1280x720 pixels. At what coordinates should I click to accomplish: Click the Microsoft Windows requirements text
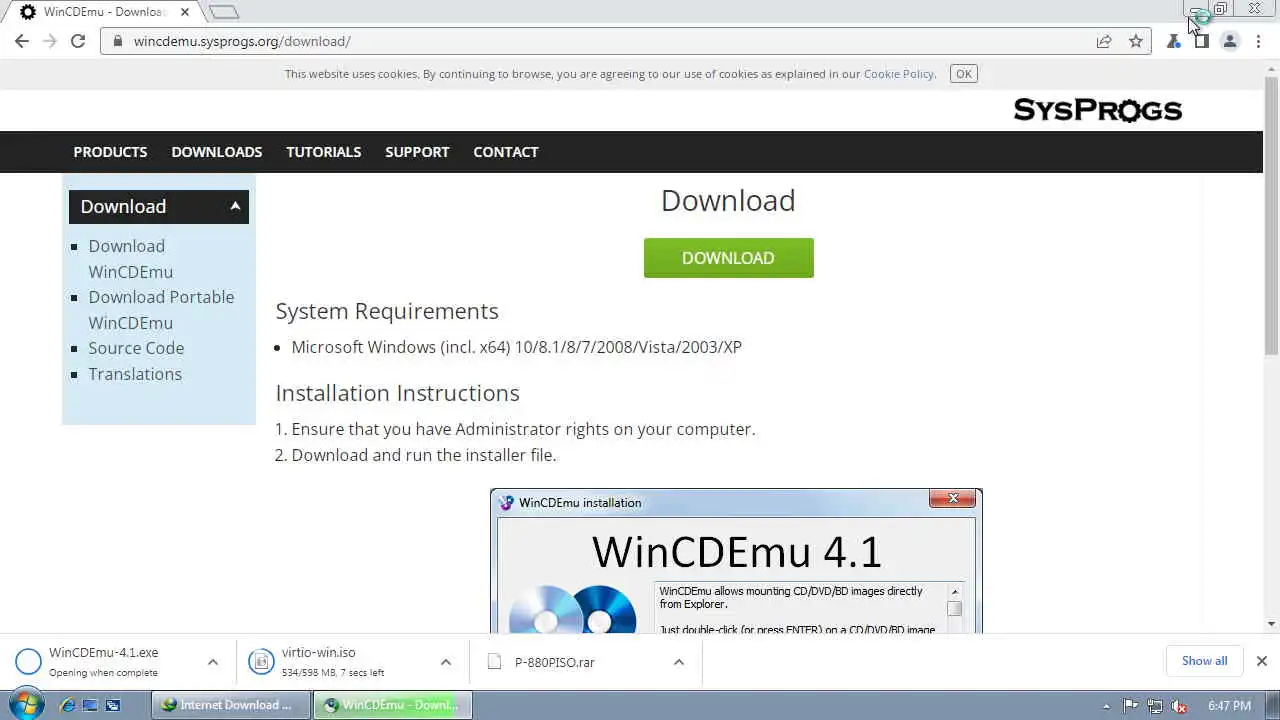coord(516,347)
